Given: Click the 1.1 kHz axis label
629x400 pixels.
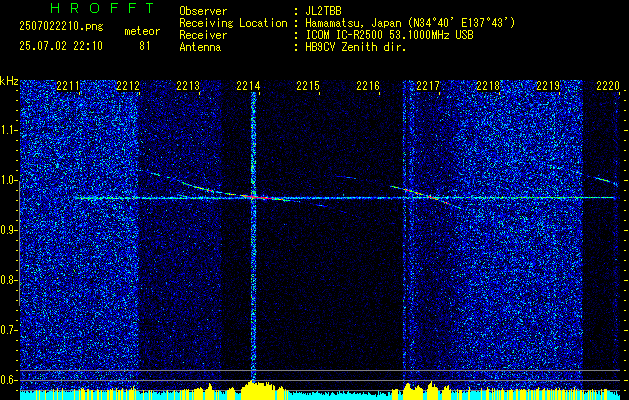Looking at the screenshot, I should [x=8, y=130].
